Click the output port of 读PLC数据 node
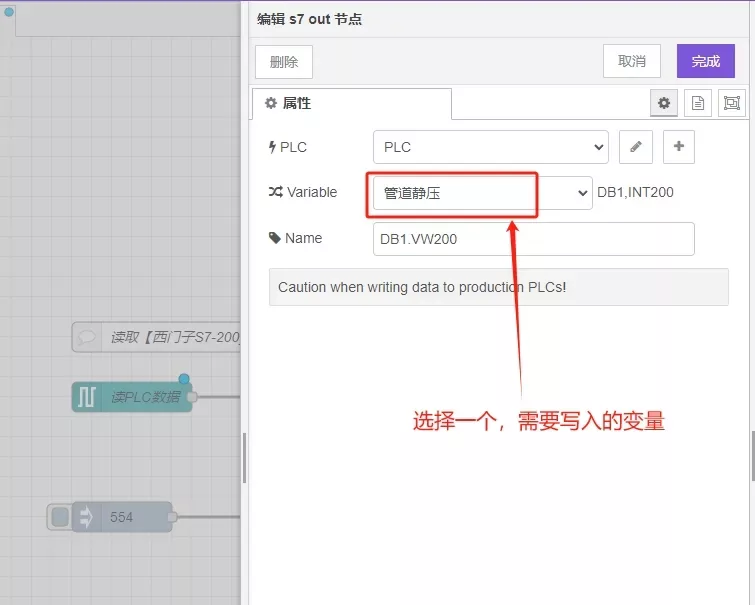 [x=192, y=397]
